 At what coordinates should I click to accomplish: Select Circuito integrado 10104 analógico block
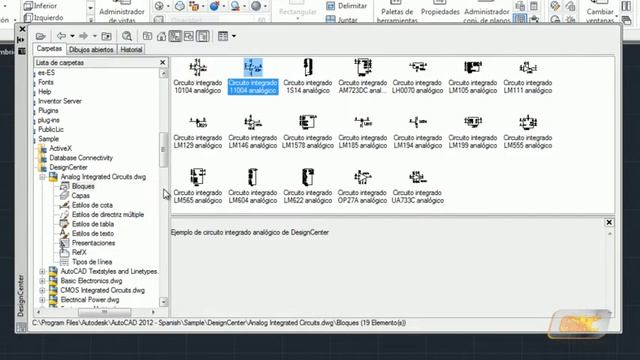198,77
